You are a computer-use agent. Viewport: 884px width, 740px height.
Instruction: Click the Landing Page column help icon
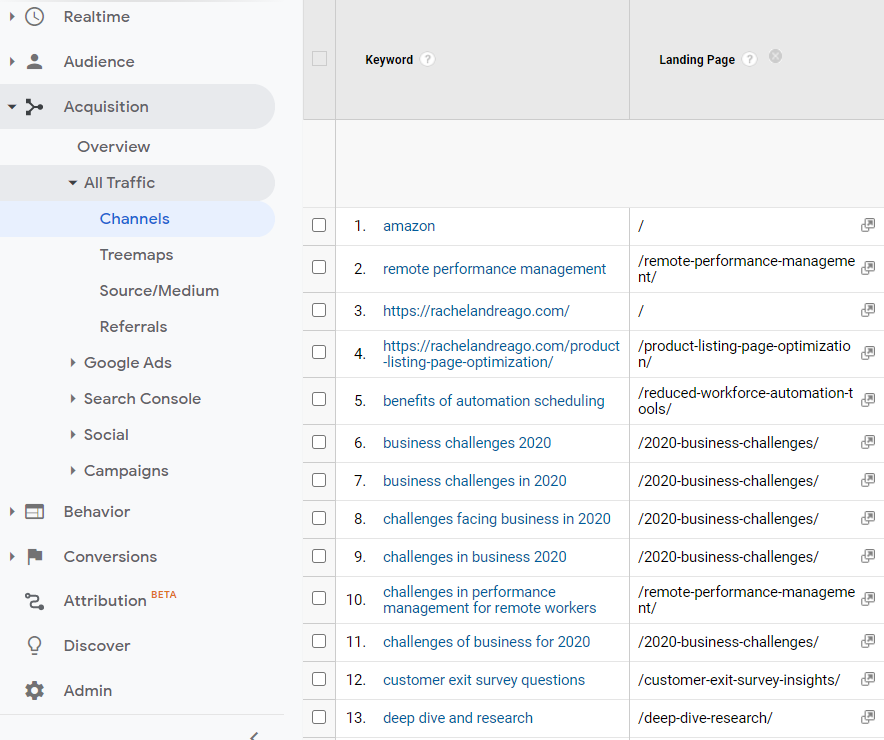[749, 59]
